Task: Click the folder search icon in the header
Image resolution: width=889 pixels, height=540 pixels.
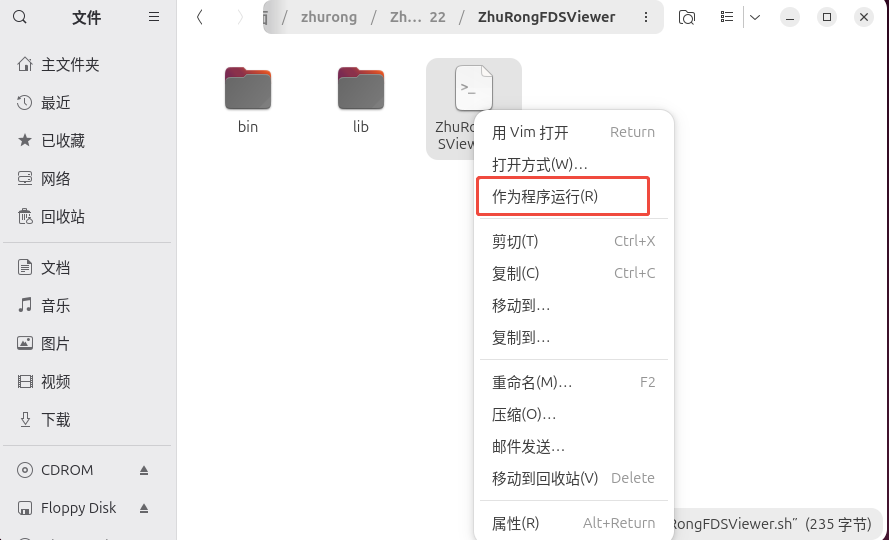Action: coord(687,17)
